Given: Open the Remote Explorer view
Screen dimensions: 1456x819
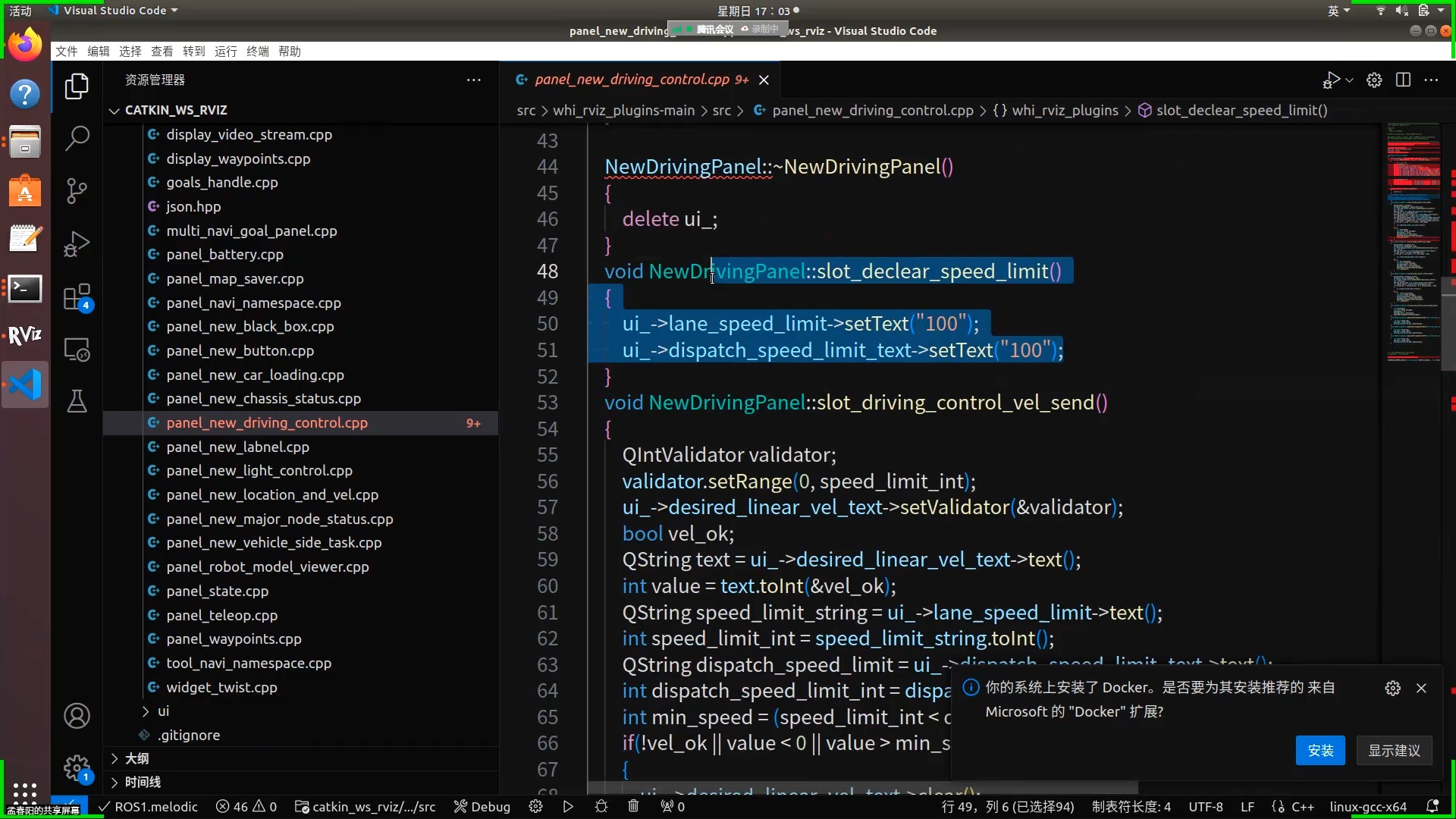Looking at the screenshot, I should [77, 350].
